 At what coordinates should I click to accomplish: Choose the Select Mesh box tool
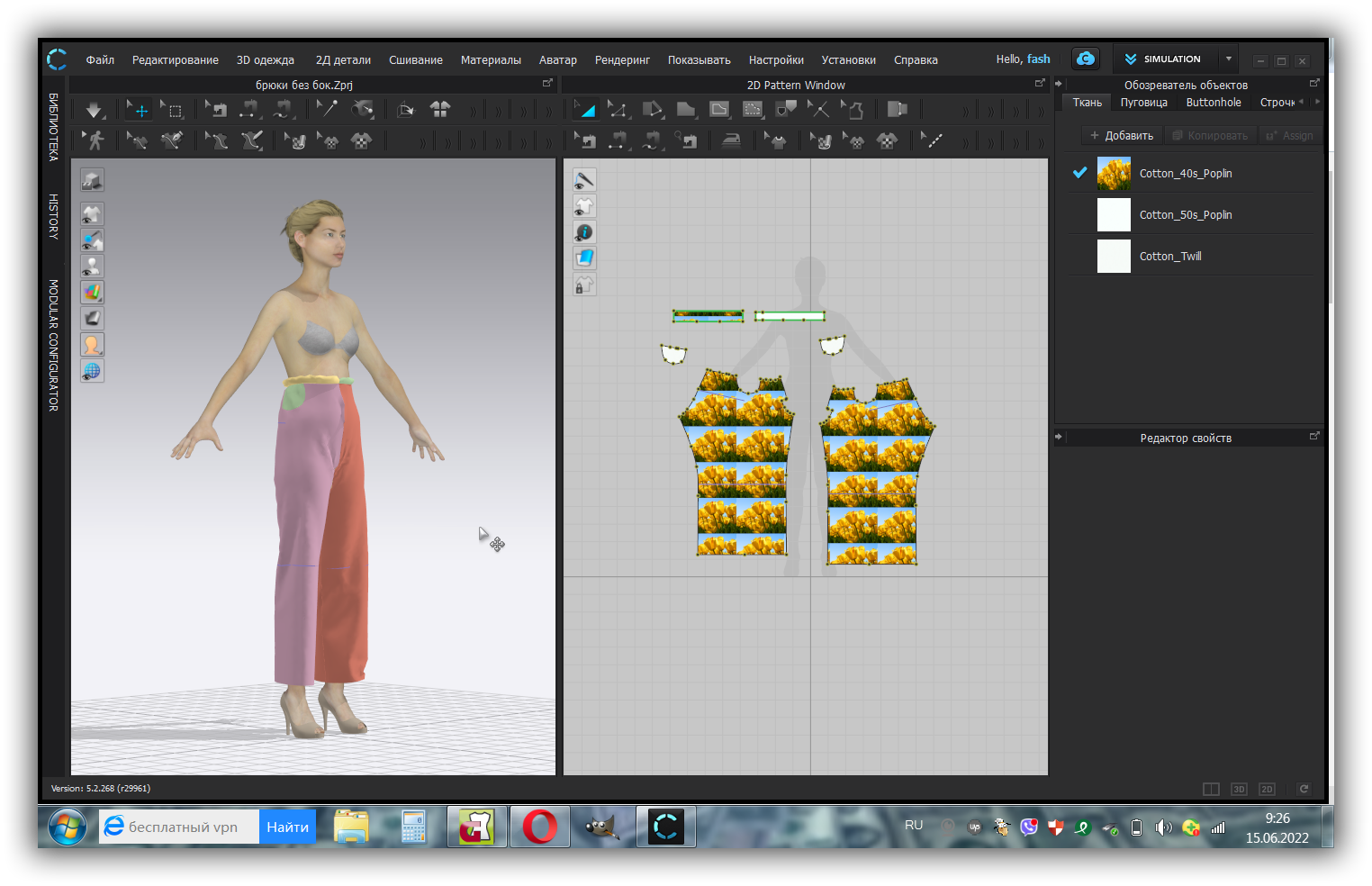pyautogui.click(x=172, y=110)
